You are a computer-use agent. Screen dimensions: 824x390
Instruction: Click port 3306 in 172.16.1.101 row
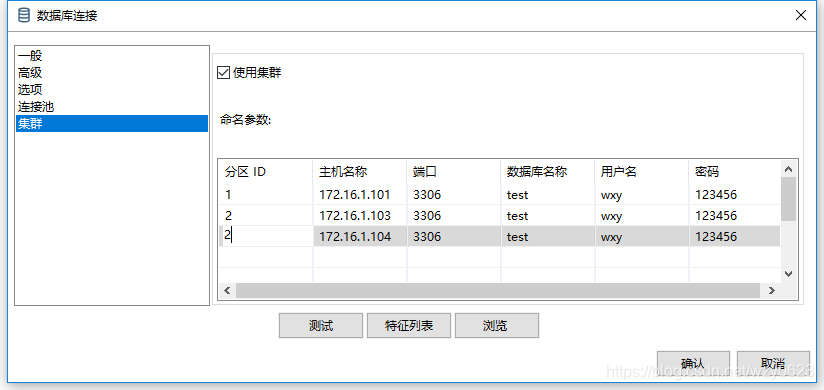454,194
